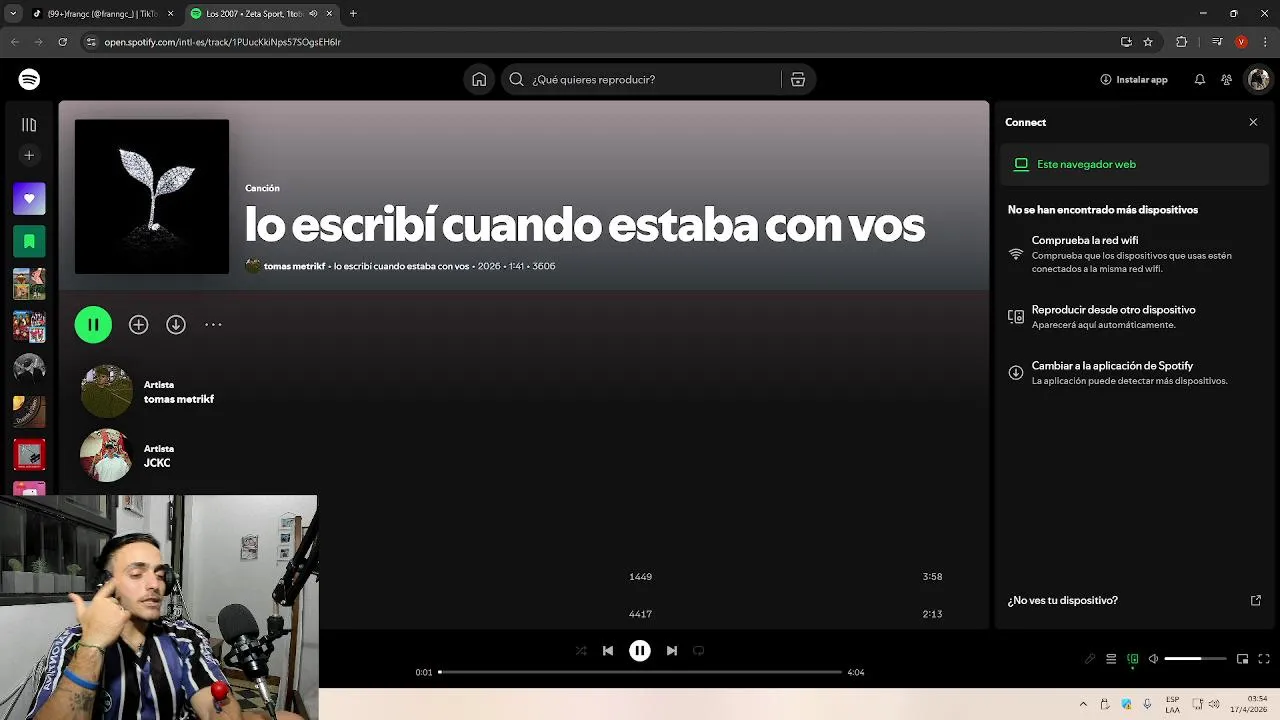
Task: Seek within the song progress bar
Action: (x=640, y=672)
